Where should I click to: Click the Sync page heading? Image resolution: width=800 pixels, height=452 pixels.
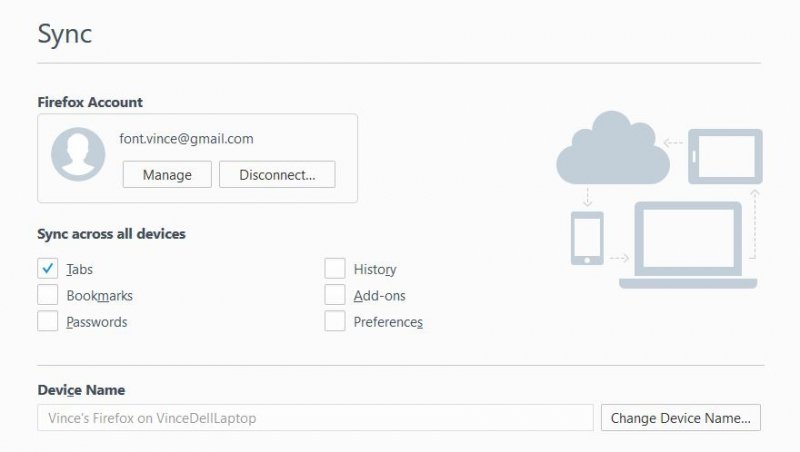pos(65,35)
